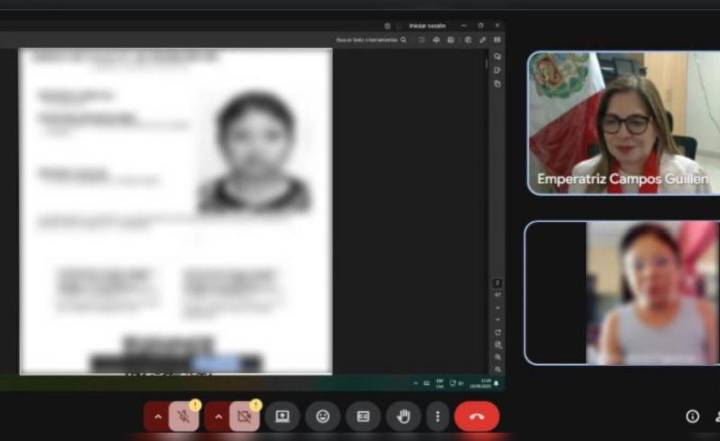Expand hidden system tray icons chevron
Screen dimensions: 720x441
tap(416, 383)
